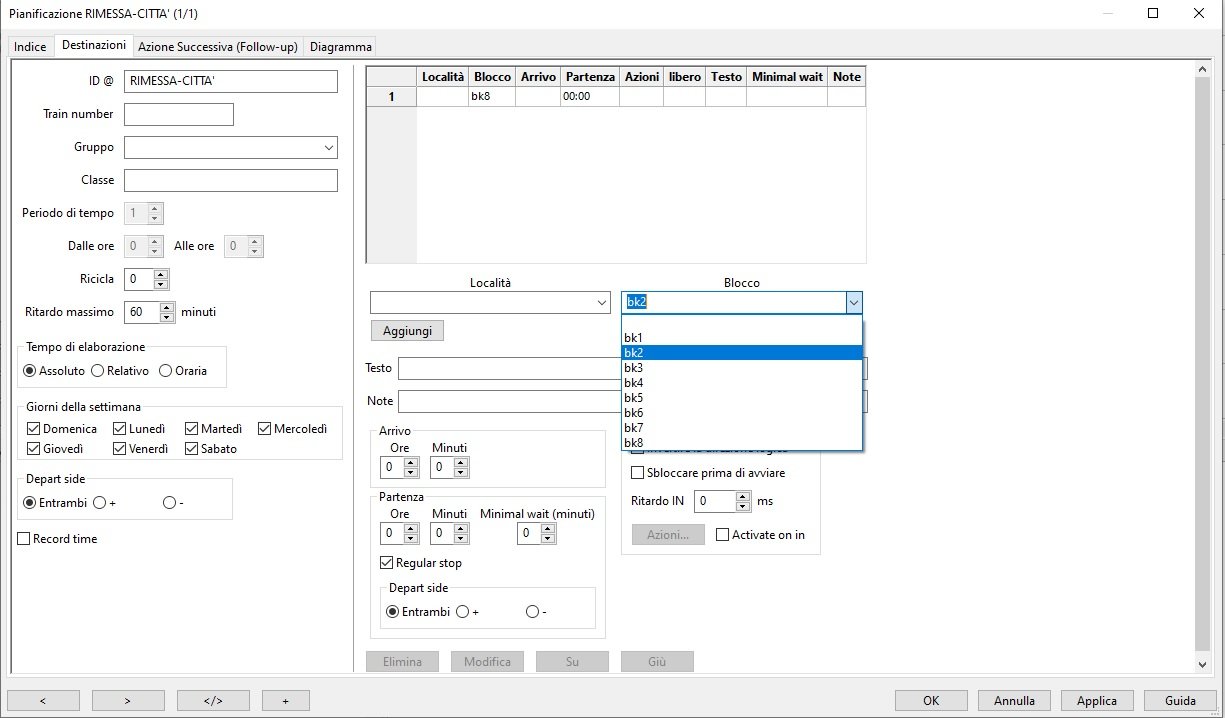1225x718 pixels.
Task: Click the Aggiungi button
Action: coord(407,331)
